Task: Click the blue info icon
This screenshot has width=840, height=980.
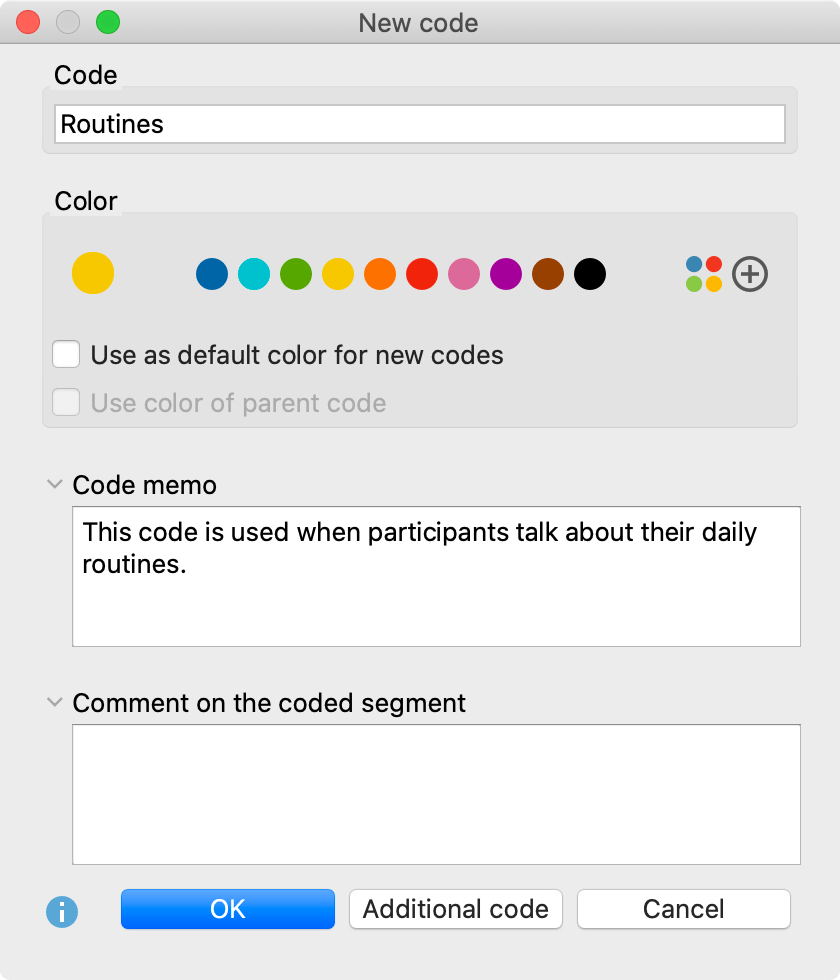Action: click(62, 911)
